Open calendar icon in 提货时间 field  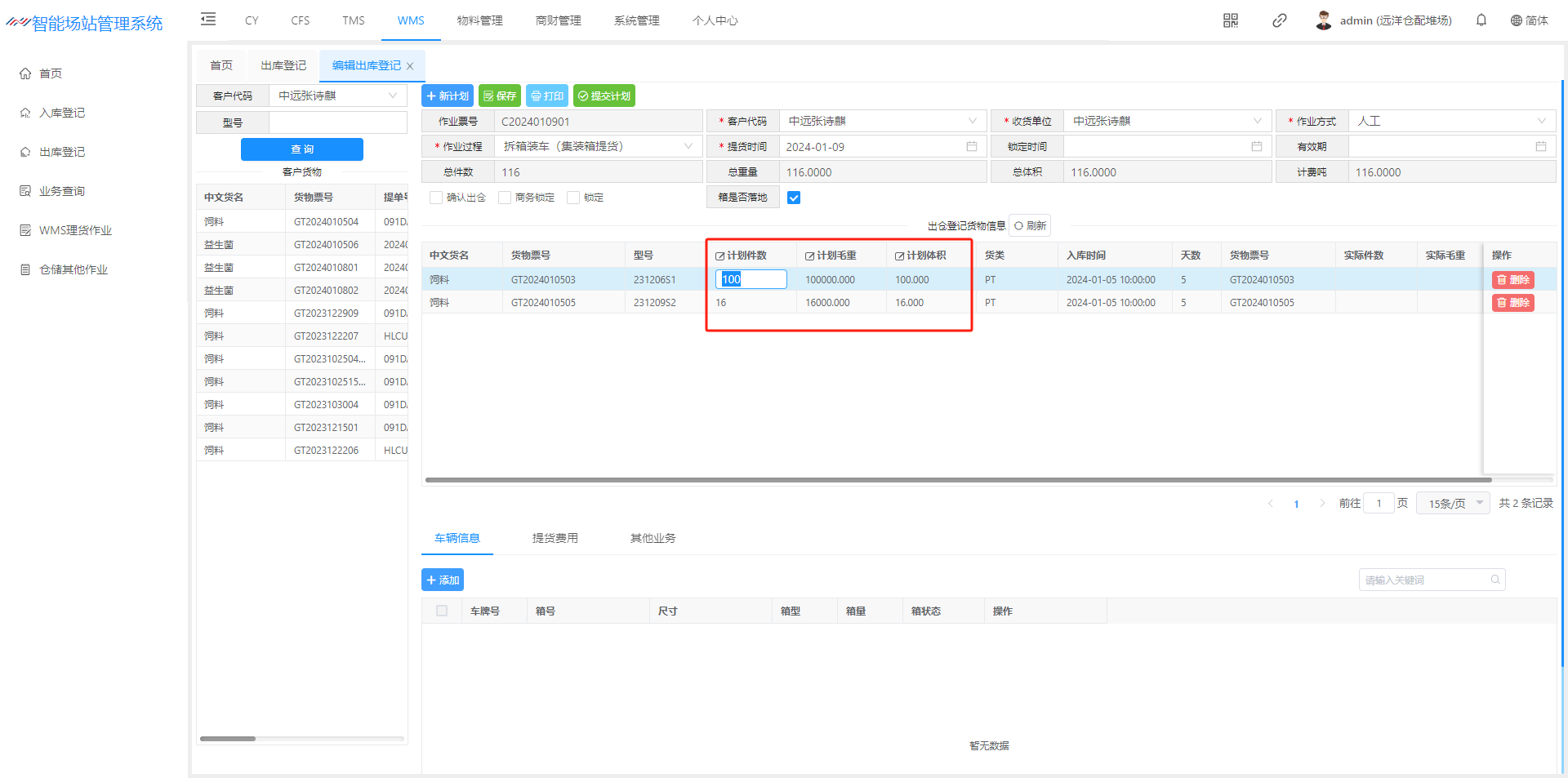tap(971, 147)
